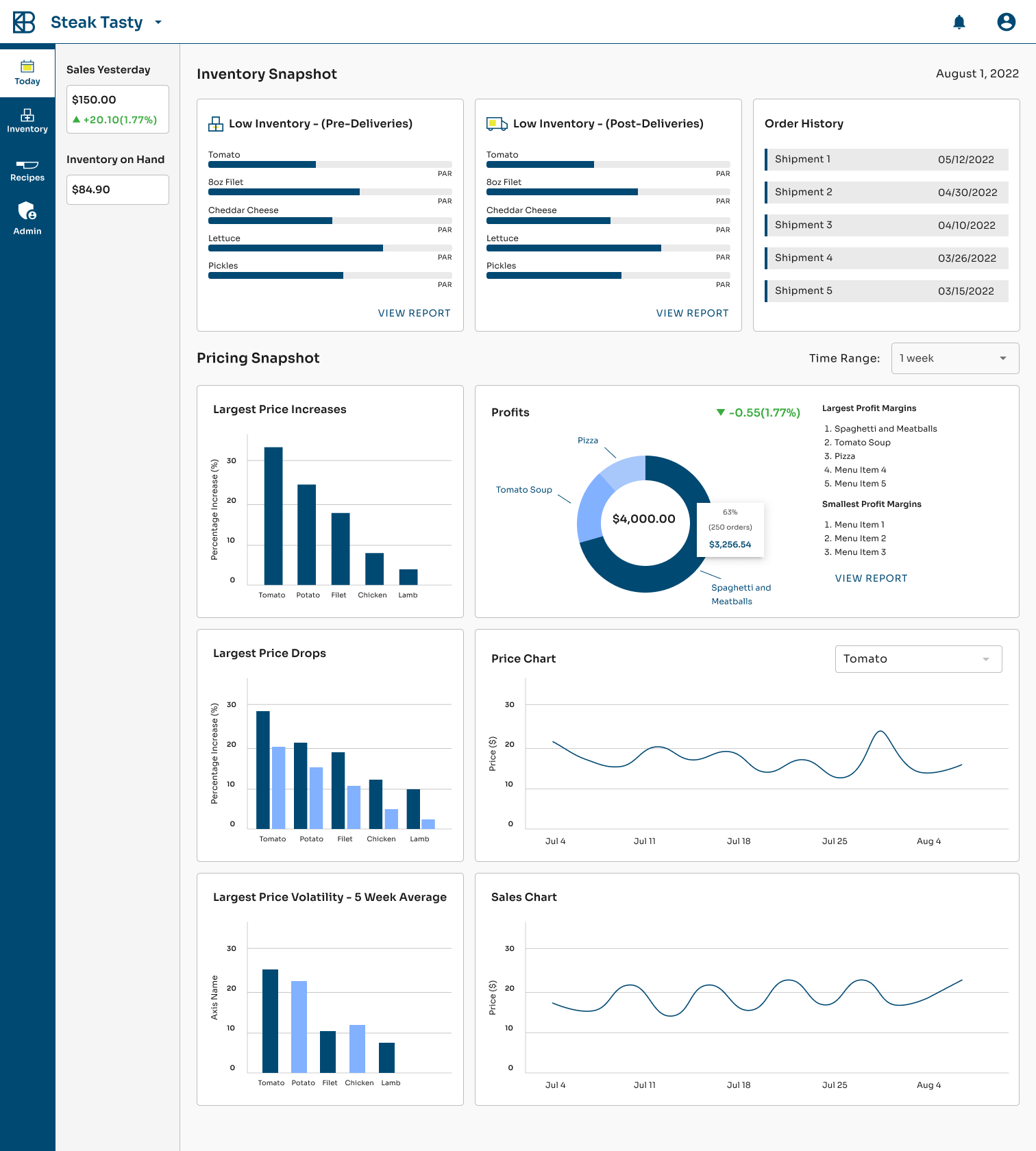Click 8oz Filet bar in Pre-Deliveries
Screen dimensions: 1036x1151
click(330, 192)
